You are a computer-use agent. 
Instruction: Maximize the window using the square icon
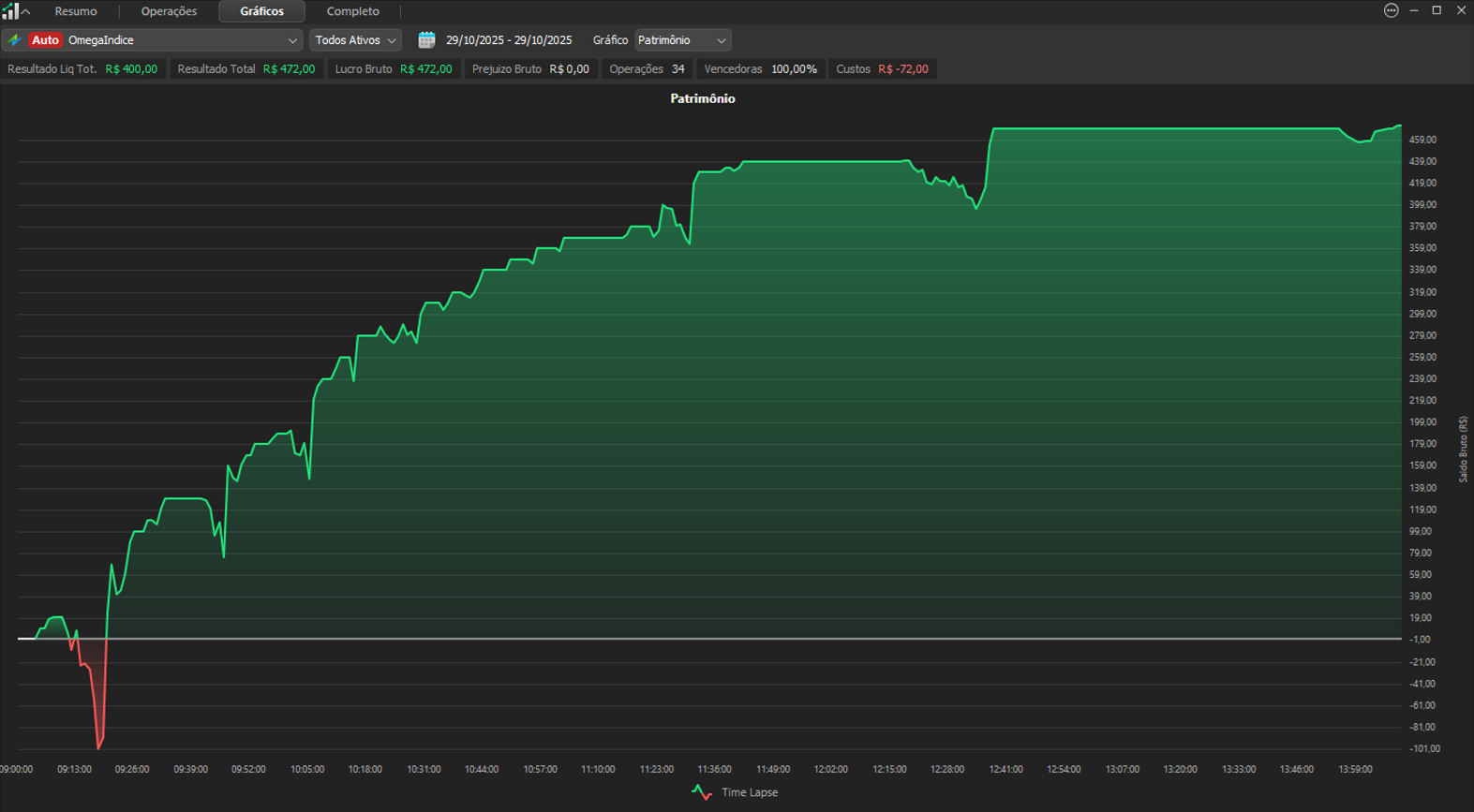coord(1437,10)
